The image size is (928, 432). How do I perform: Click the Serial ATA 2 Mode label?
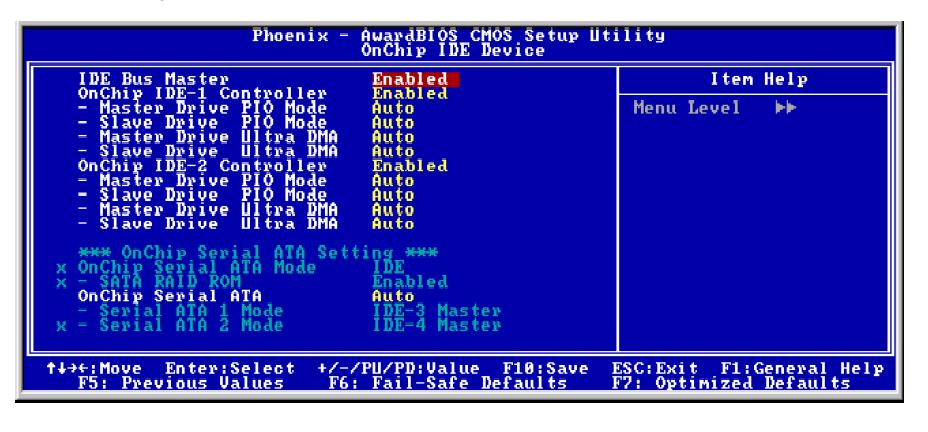[x=181, y=325]
